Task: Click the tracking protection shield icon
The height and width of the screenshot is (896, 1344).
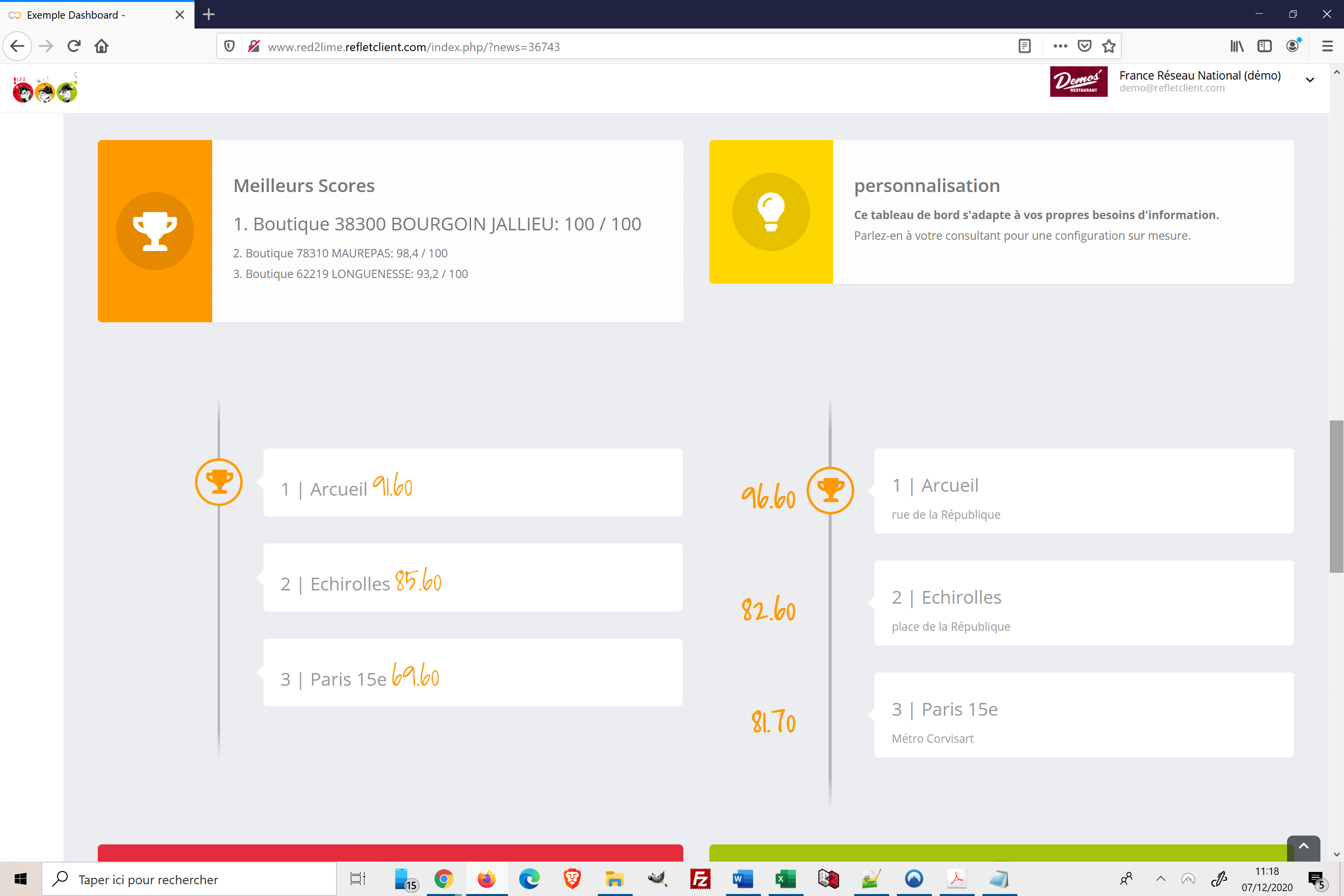Action: point(229,46)
